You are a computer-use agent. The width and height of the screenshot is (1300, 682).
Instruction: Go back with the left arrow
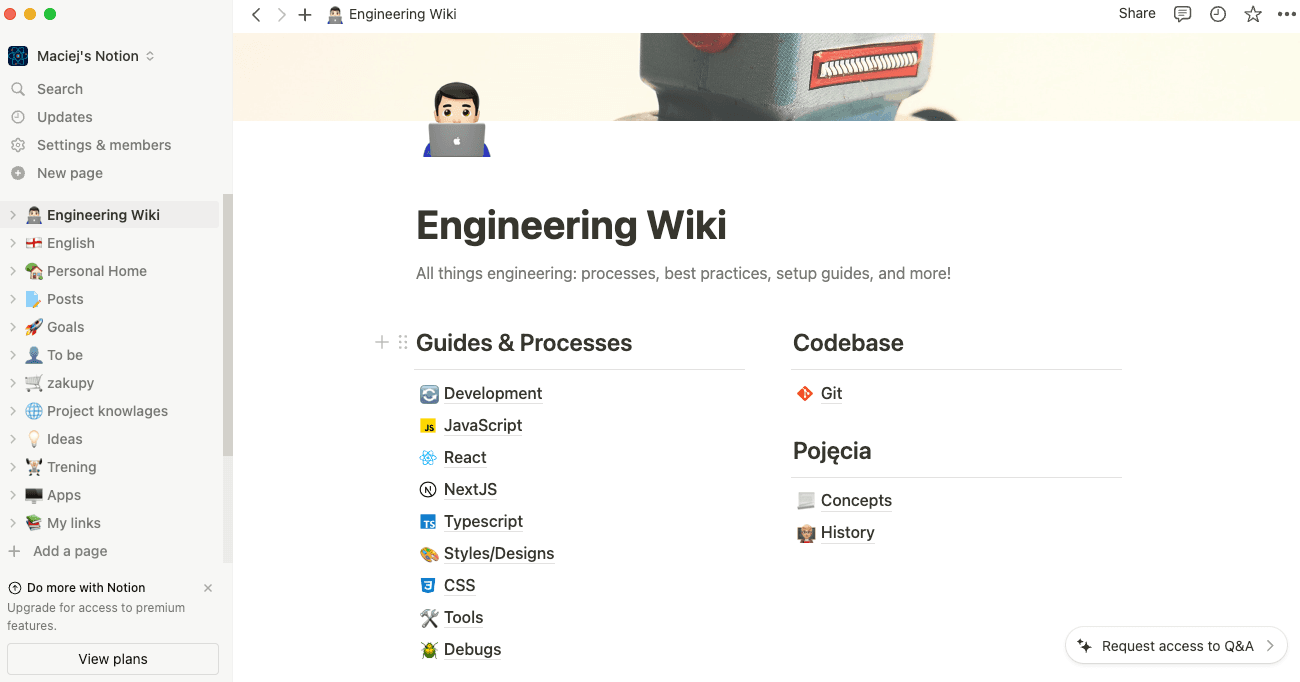pyautogui.click(x=256, y=15)
